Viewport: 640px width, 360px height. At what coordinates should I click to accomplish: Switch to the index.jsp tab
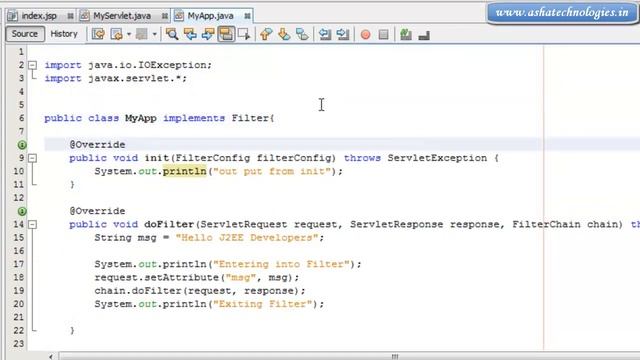coord(39,16)
